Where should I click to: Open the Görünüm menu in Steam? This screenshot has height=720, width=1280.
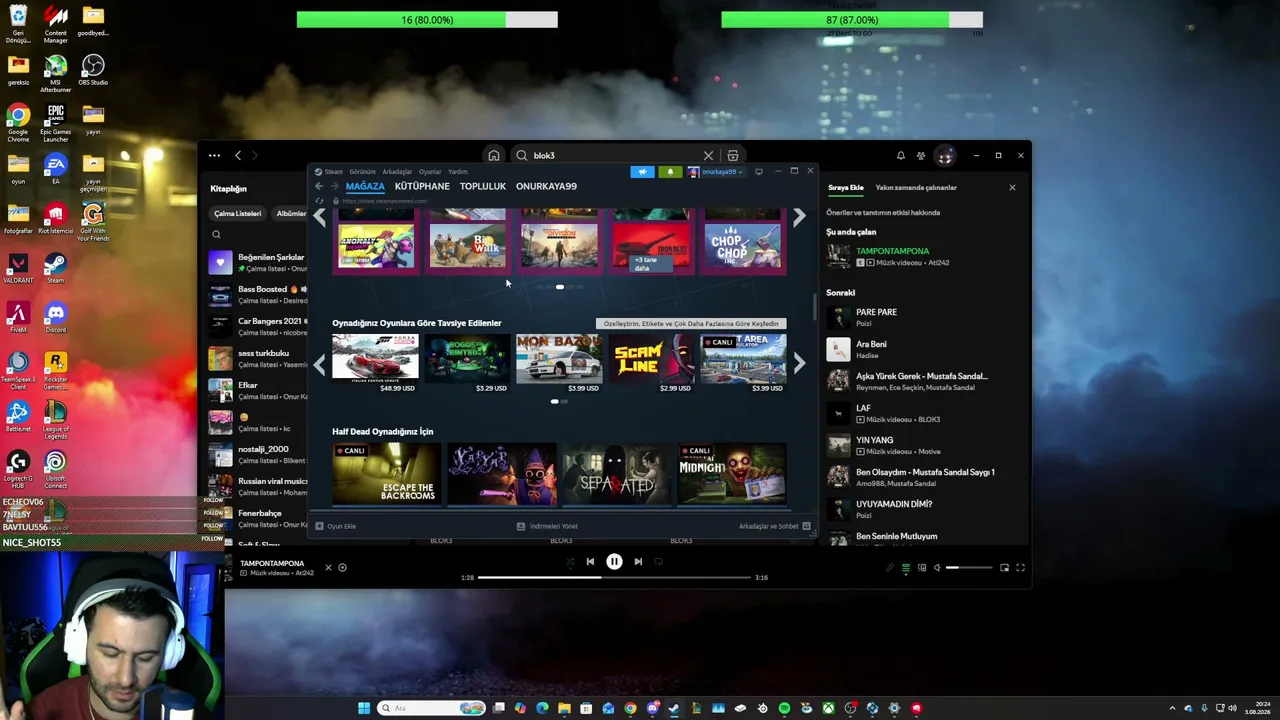tap(362, 172)
